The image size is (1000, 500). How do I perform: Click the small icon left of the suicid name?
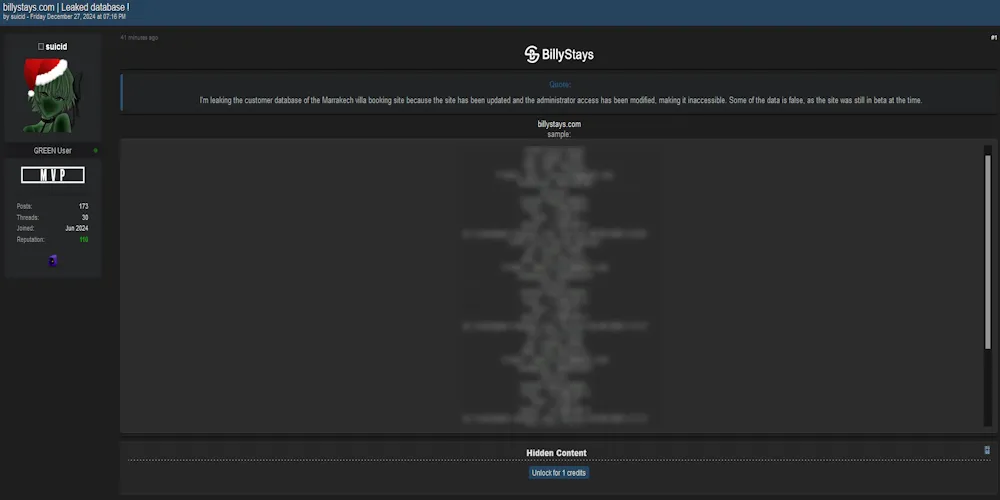point(41,47)
